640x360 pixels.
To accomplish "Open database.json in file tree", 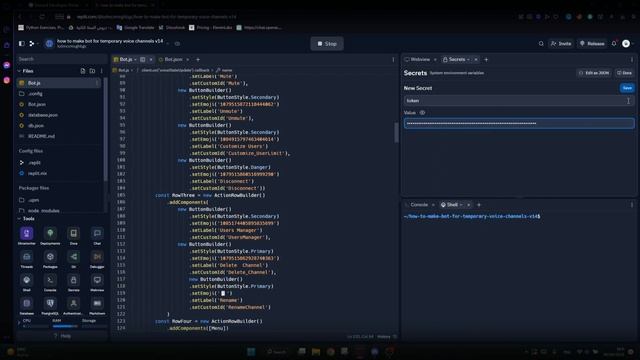I will tap(43, 115).
